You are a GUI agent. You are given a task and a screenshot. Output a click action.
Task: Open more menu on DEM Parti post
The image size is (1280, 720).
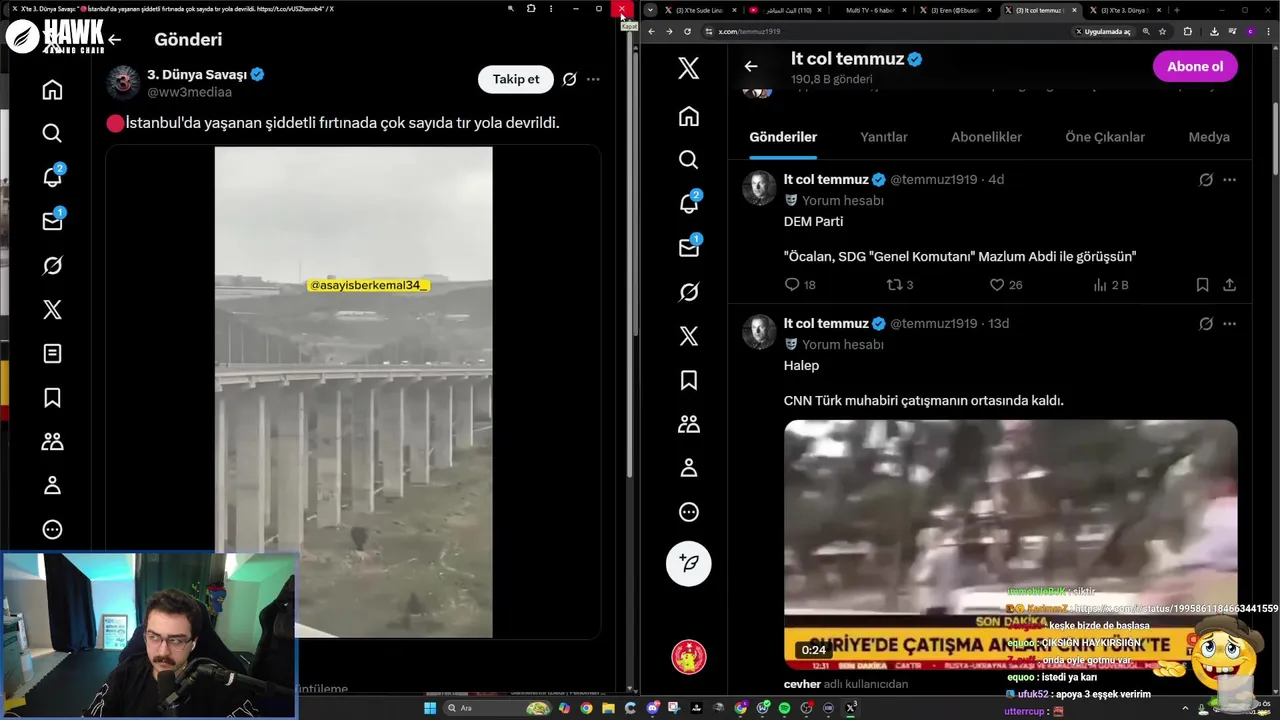pos(1230,180)
